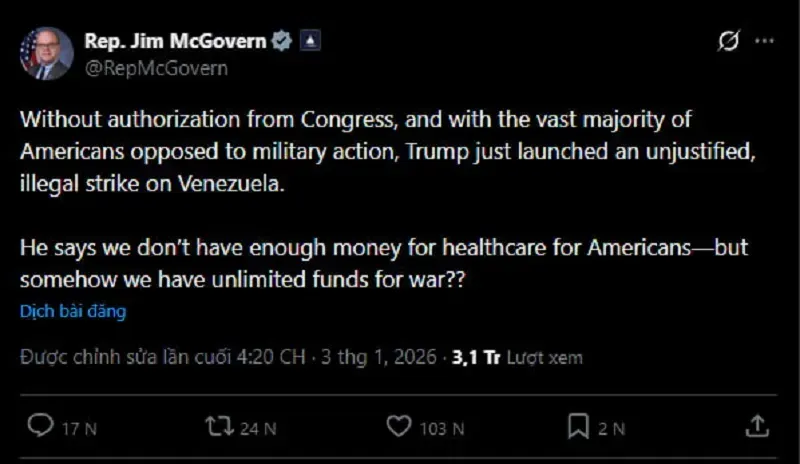Viewport: 800px width, 464px height.
Task: Click the "2 N" bookmark count
Action: 612,428
